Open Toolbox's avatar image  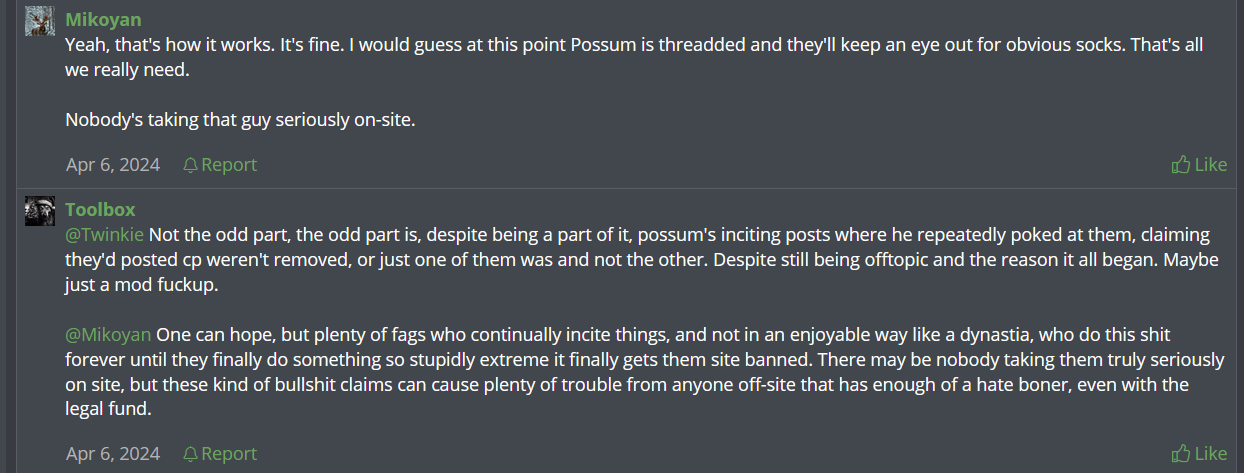pos(40,211)
